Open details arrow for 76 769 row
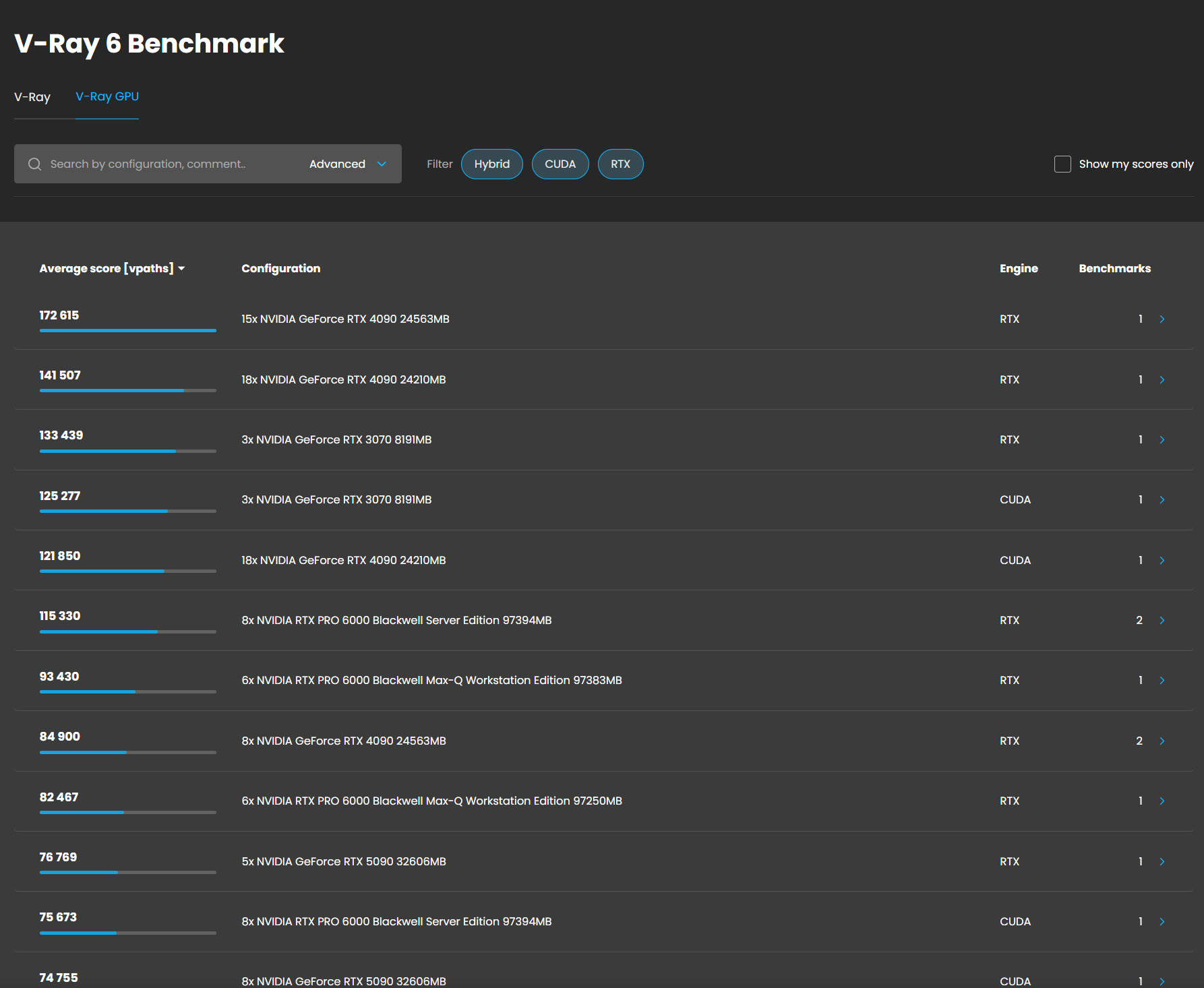Screen dimensions: 1204x988 pyautogui.click(x=1162, y=861)
